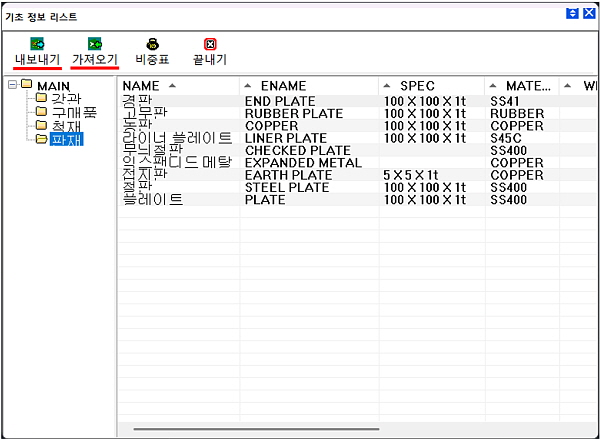Collapse the MAIN tree node
The image size is (600, 439).
(x=13, y=85)
